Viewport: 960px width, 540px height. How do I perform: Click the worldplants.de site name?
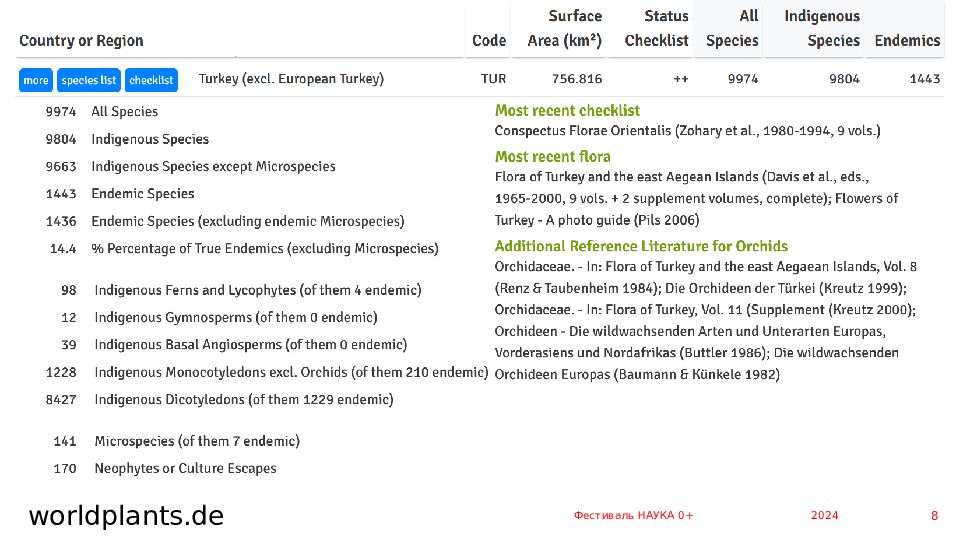(126, 516)
